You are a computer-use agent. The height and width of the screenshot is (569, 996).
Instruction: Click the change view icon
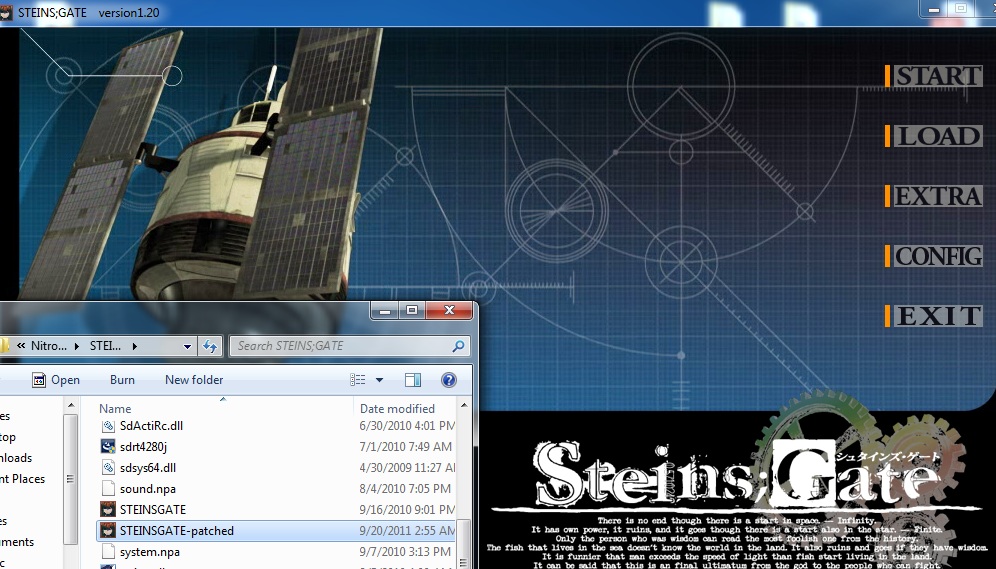click(358, 380)
